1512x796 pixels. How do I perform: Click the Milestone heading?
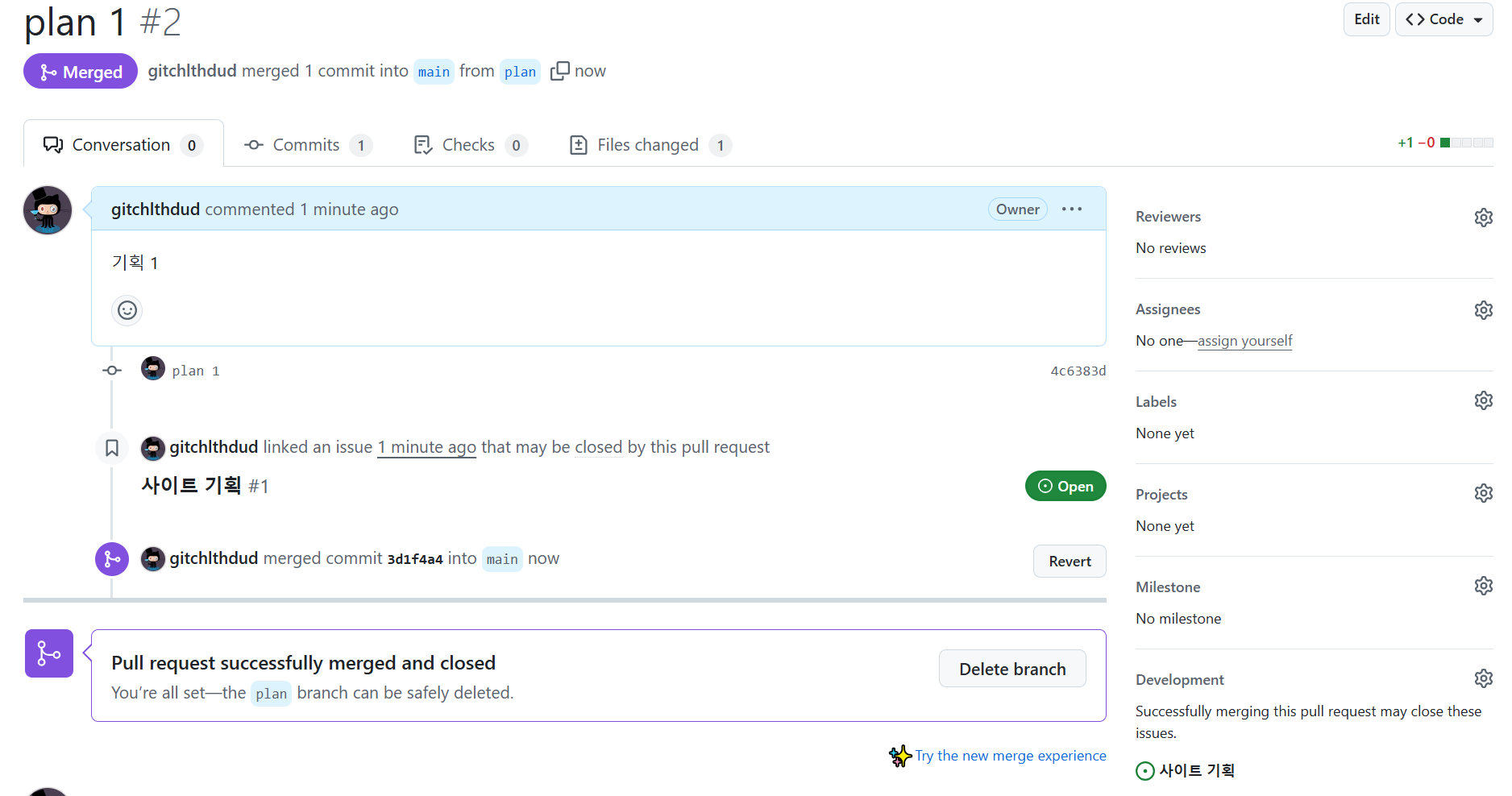tap(1168, 587)
